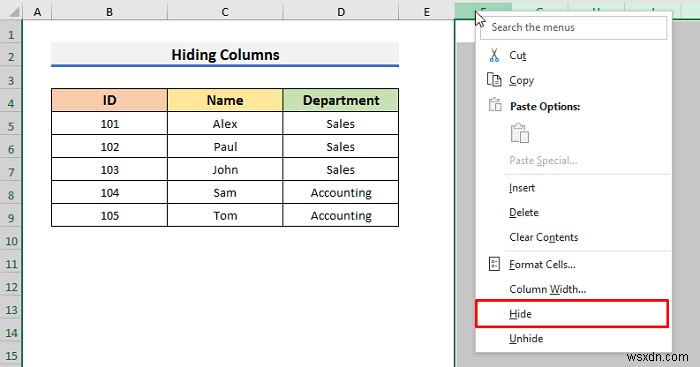
Task: Click Sales cell in Alex row
Action: [x=341, y=123]
